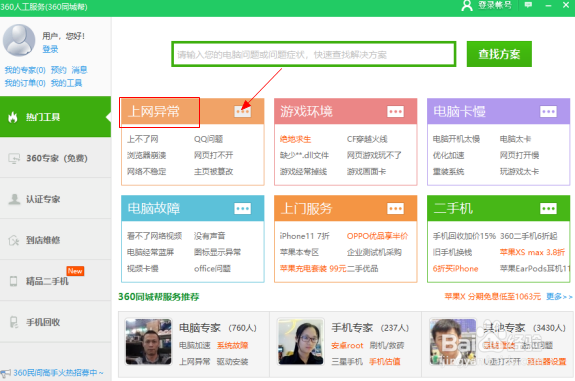This screenshot has width=575, height=381.
Task: Open more options for 电脑故障 card
Action: click(242, 208)
